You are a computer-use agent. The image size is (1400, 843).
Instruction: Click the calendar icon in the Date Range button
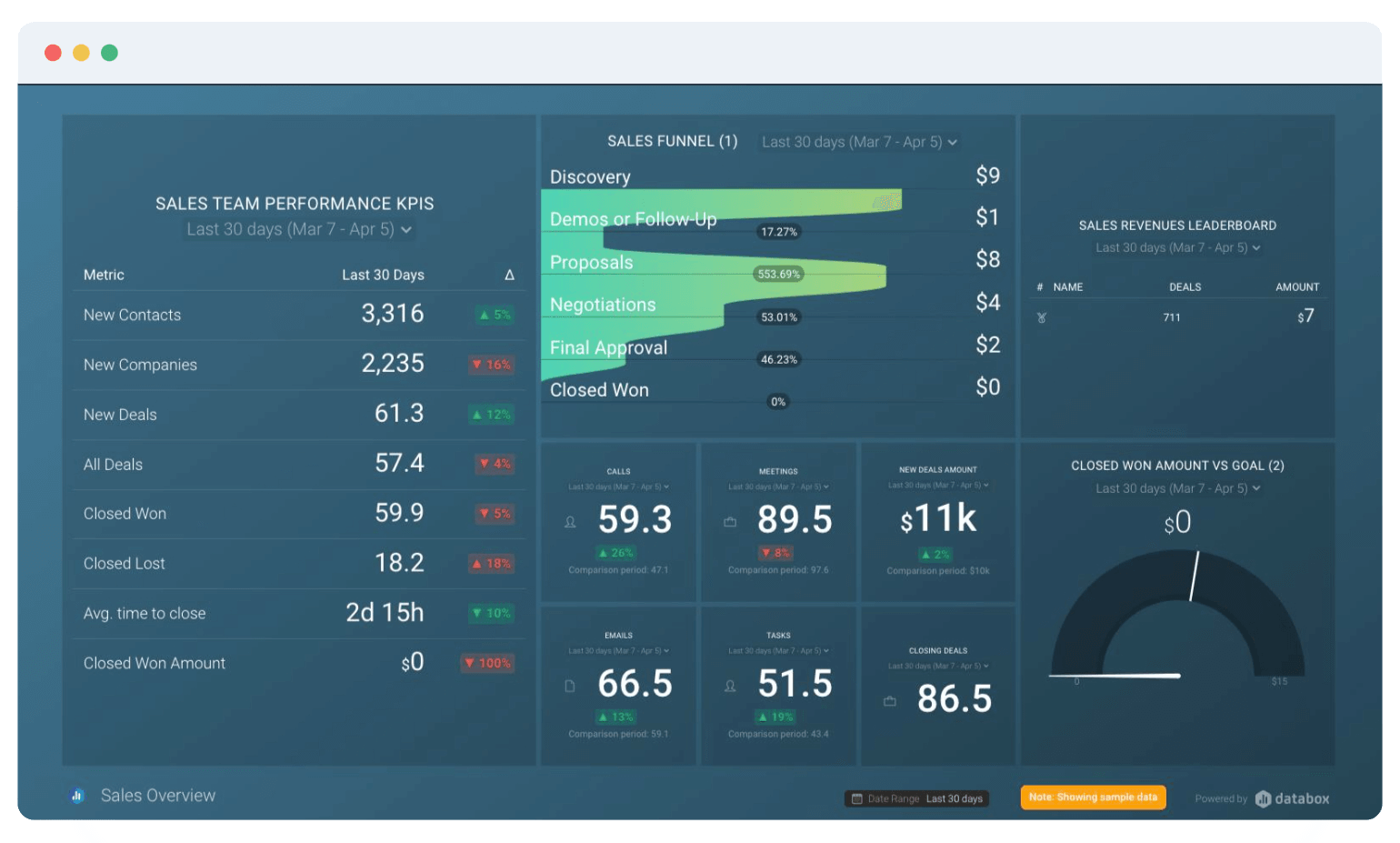[x=855, y=798]
